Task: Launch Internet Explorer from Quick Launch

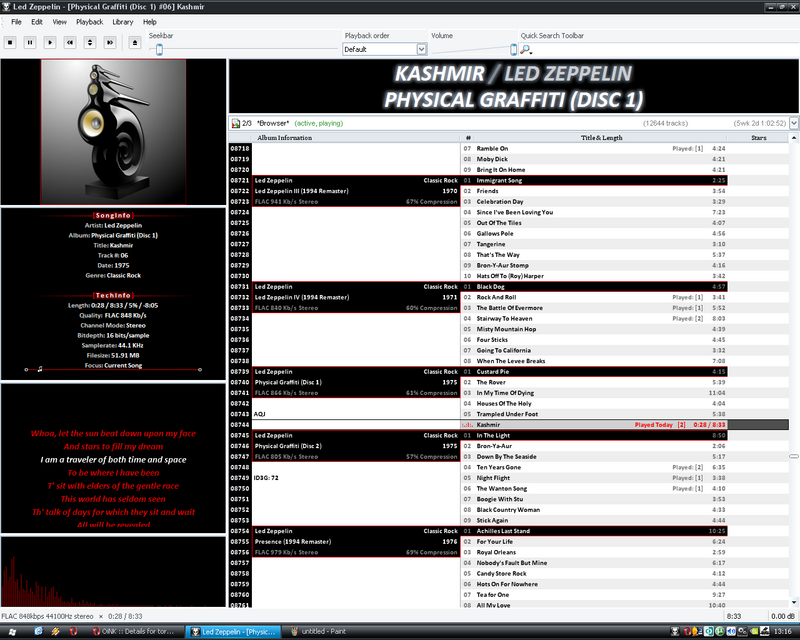Action: click(x=39, y=632)
